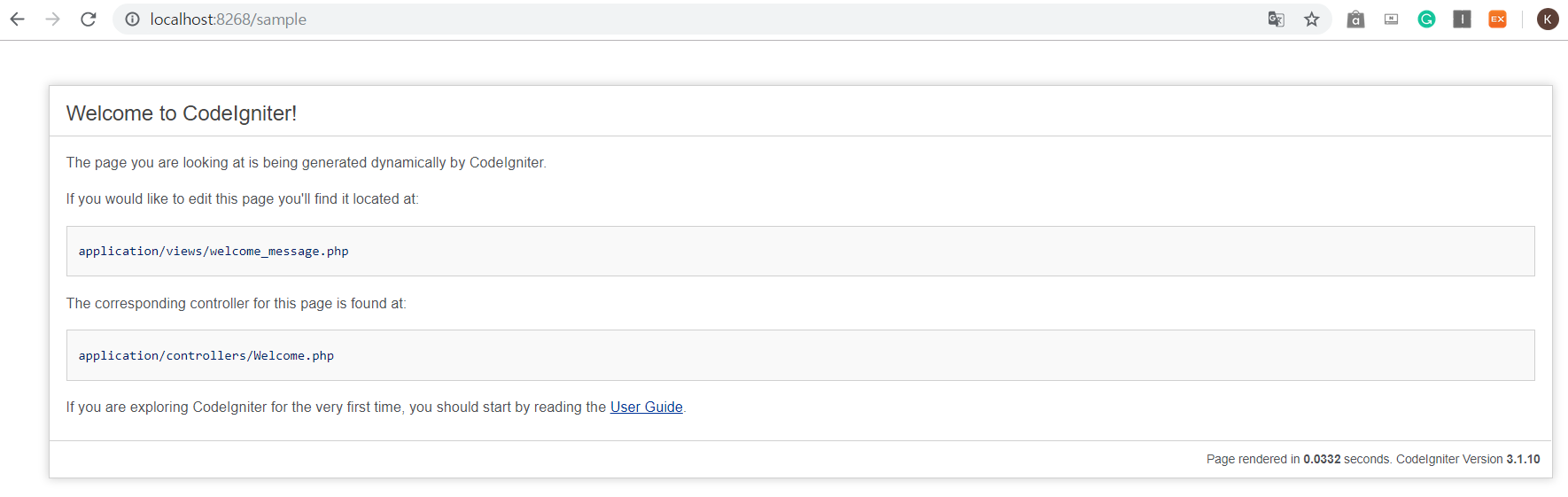
Task: Go back to the previous page
Action: pos(17,19)
